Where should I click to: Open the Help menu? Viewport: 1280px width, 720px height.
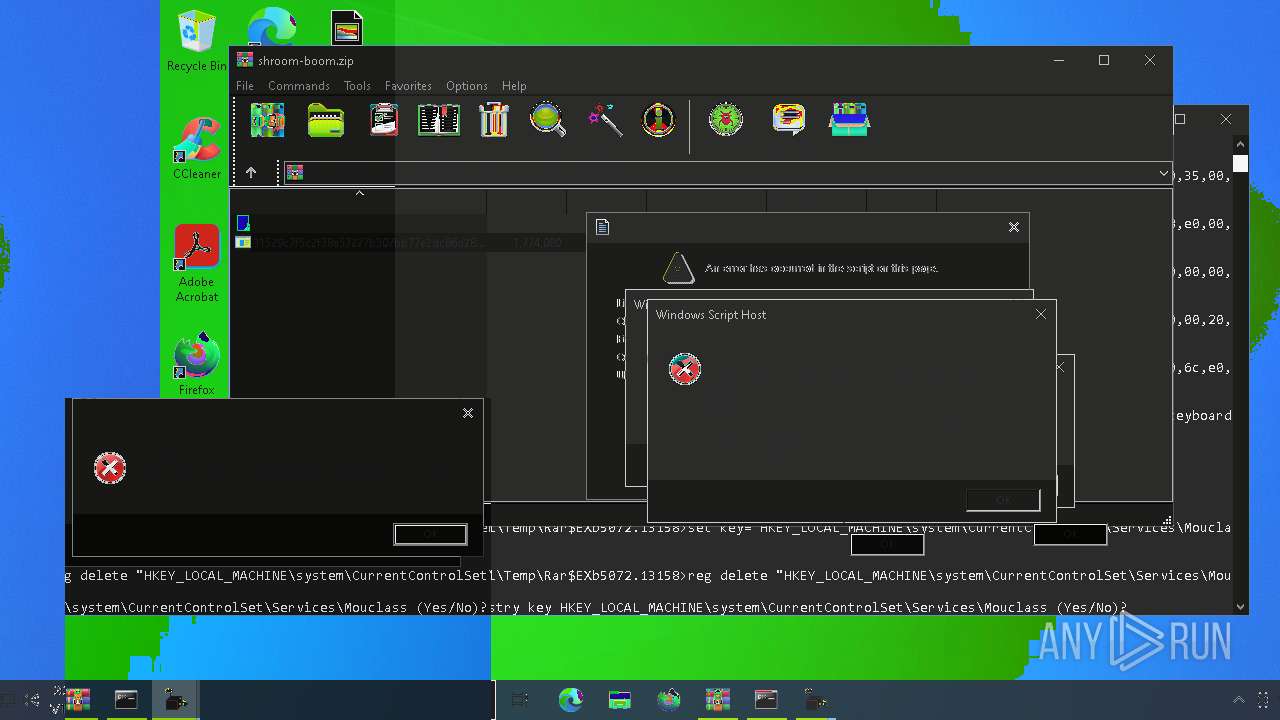[514, 86]
